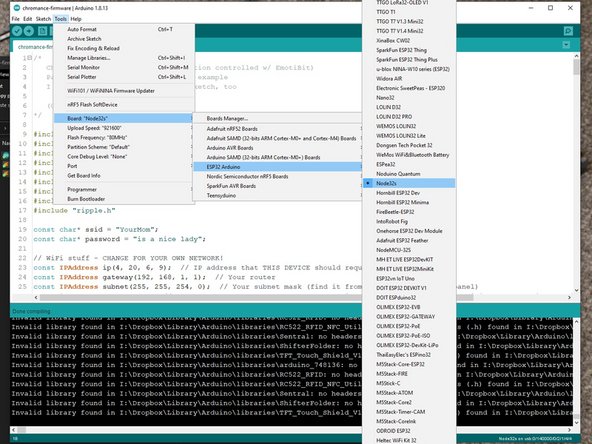This screenshot has width=592, height=444.
Task: Select M5Stack-Core-ESP32 board
Action: point(409,364)
